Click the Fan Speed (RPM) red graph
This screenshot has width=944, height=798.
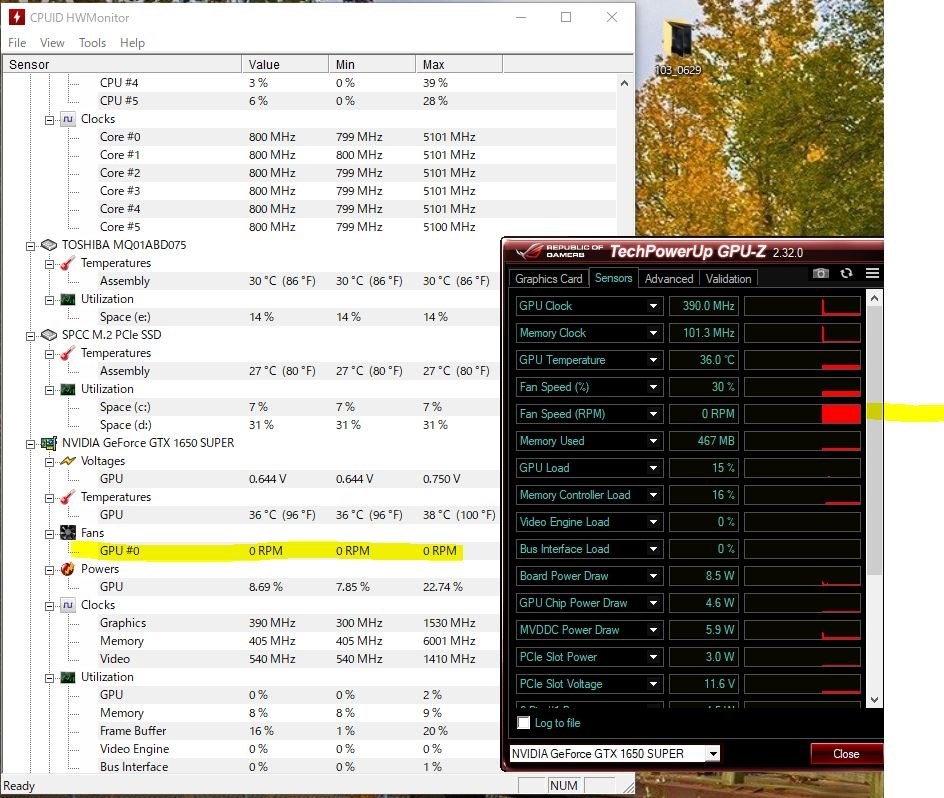pyautogui.click(x=803, y=414)
